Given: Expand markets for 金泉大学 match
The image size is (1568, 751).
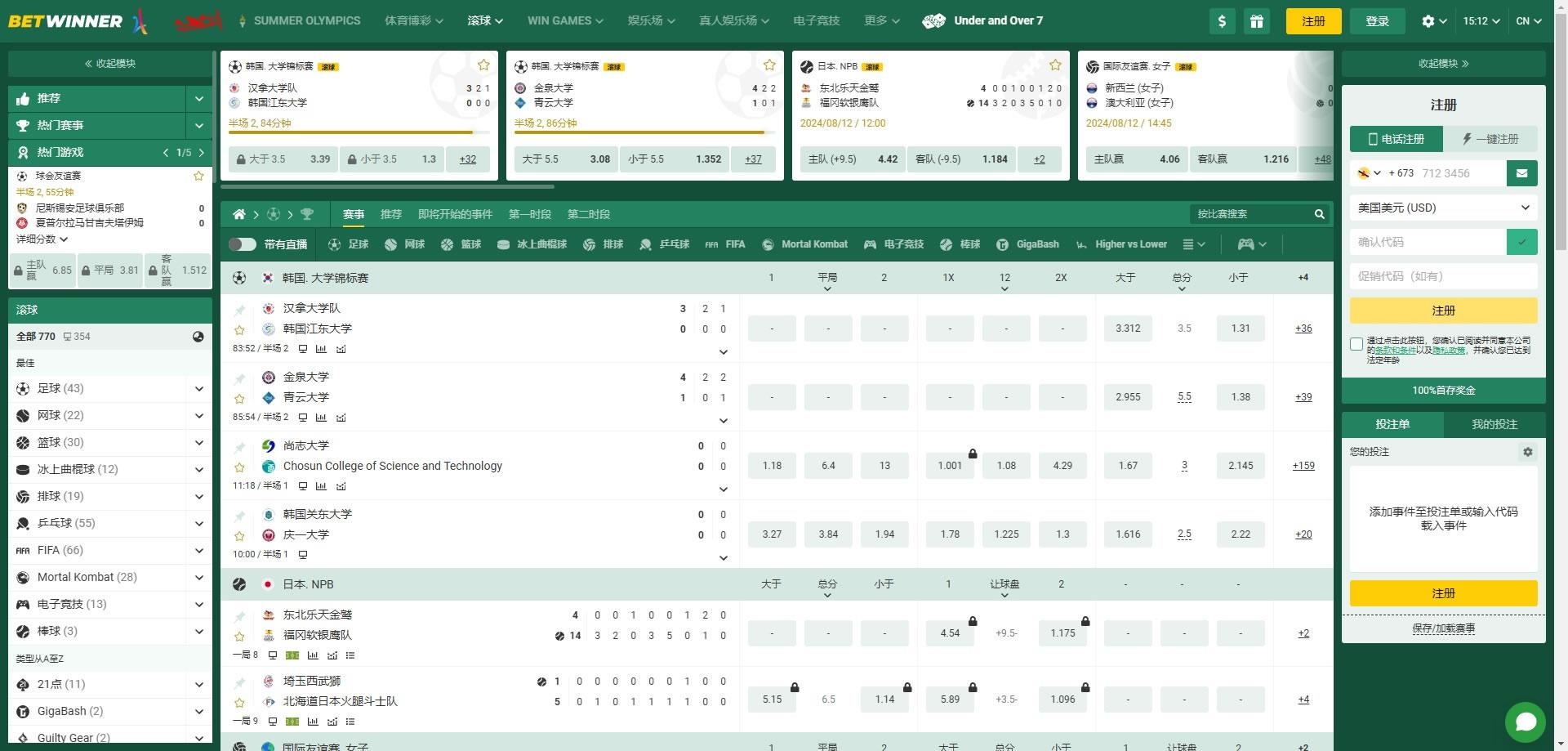Looking at the screenshot, I should (723, 421).
